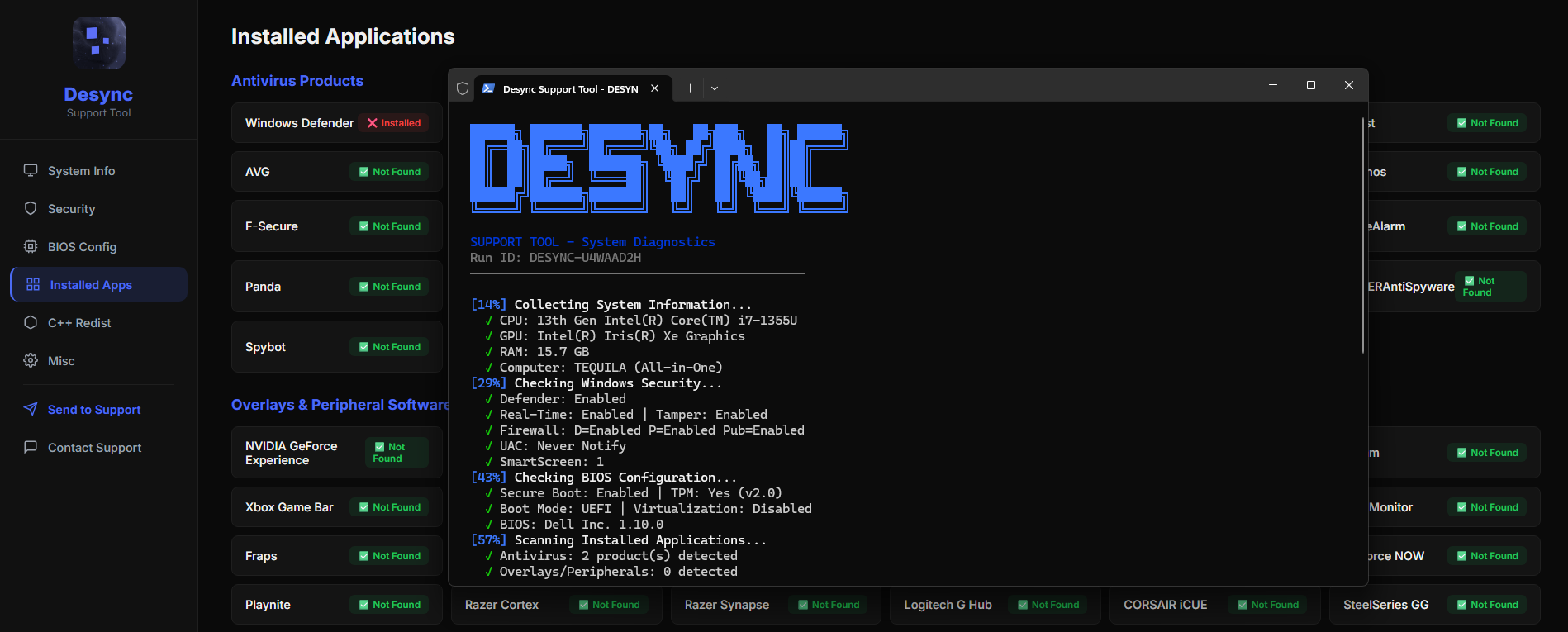Click the Razer Cortex entry
Viewport: 1568px width, 632px height.
[557, 605]
